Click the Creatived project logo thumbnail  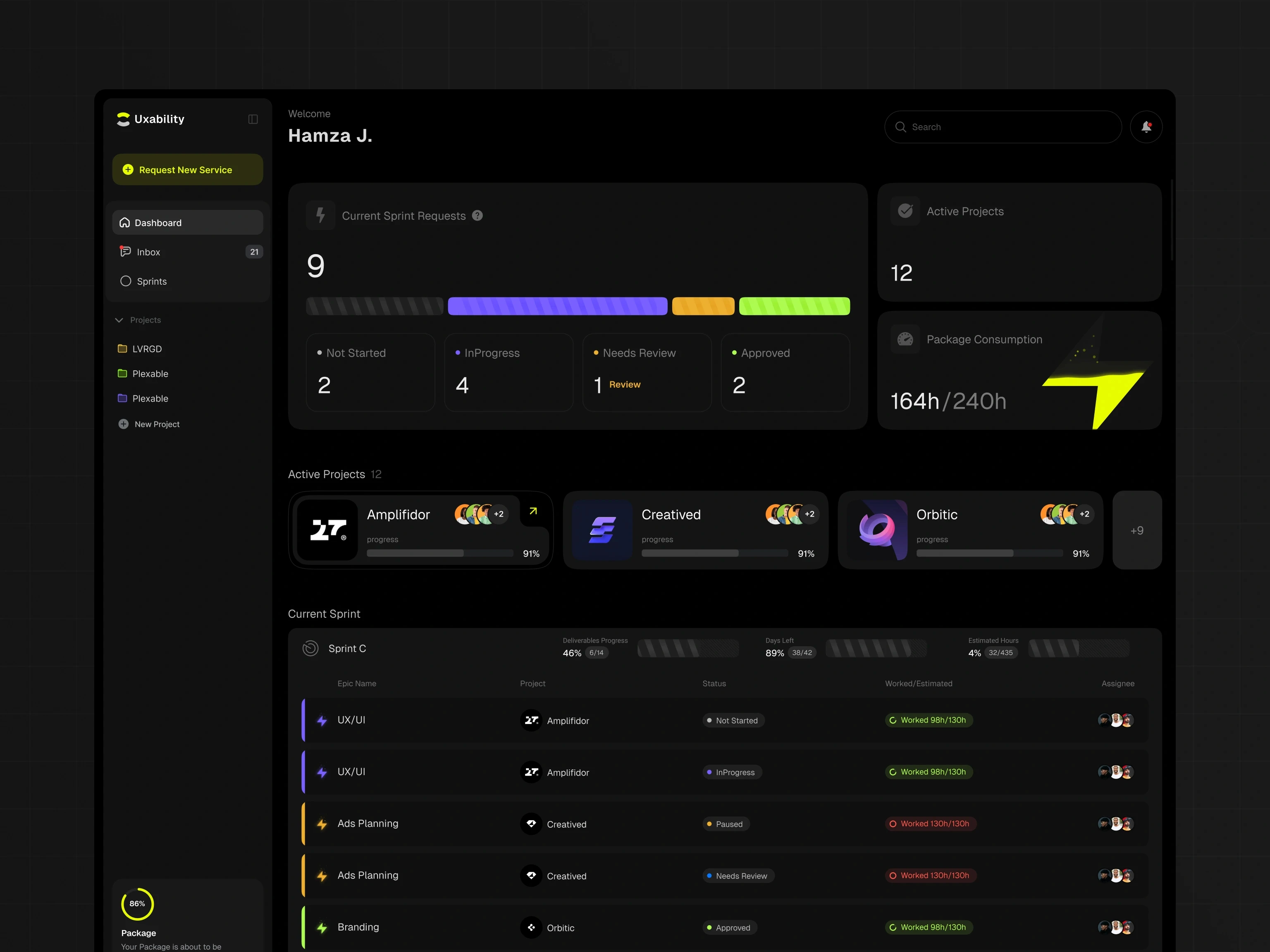[x=602, y=530]
